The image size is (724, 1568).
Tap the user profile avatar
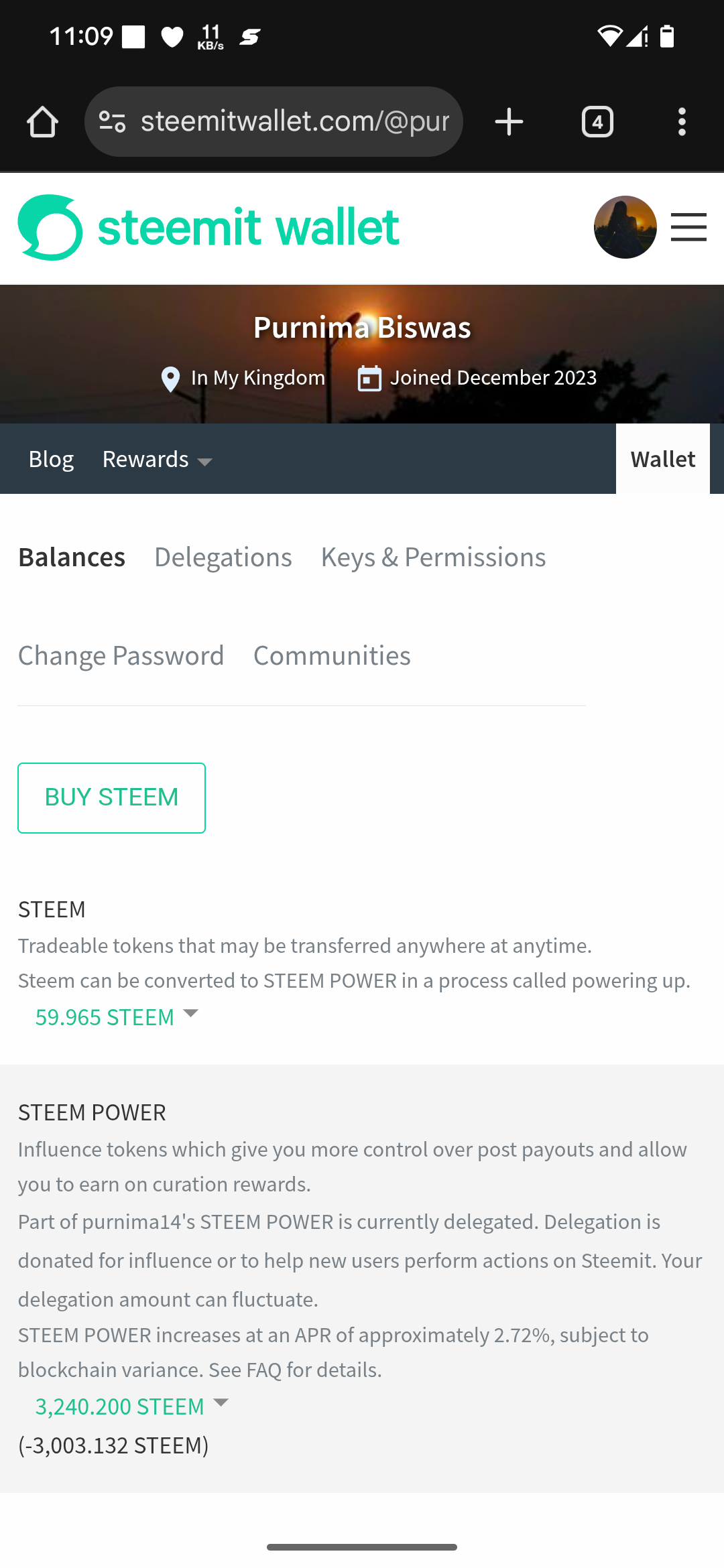(x=625, y=227)
